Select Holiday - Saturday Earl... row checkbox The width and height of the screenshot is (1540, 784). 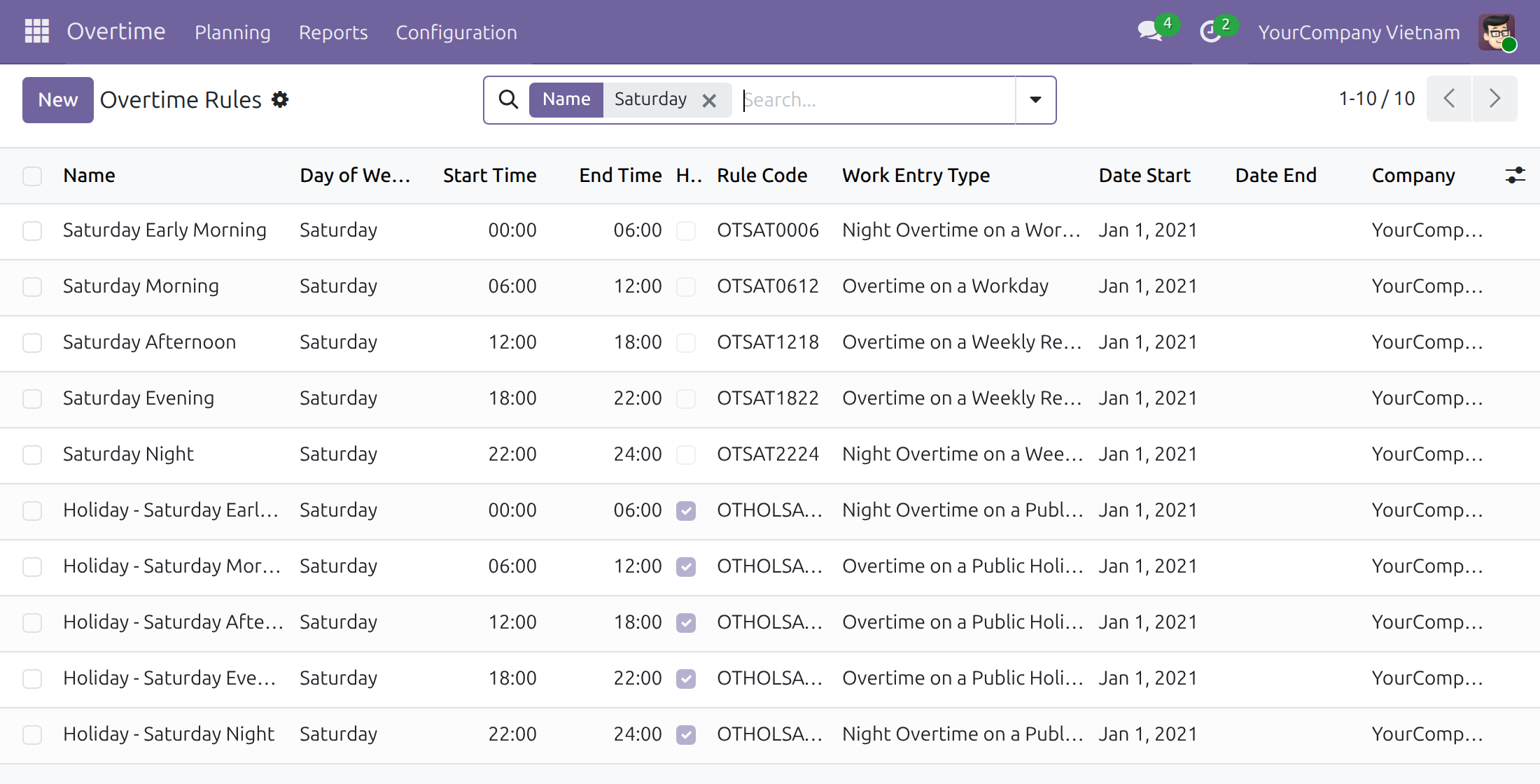32,511
